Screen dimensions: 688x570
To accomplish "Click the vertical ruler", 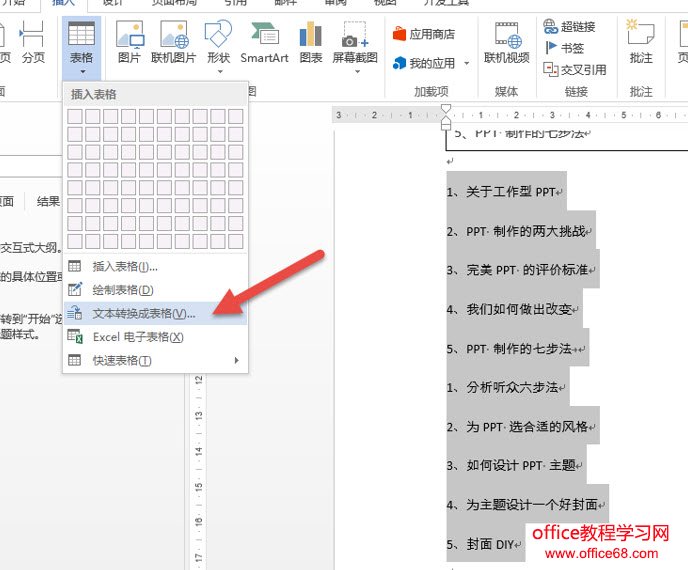I will click(199, 472).
